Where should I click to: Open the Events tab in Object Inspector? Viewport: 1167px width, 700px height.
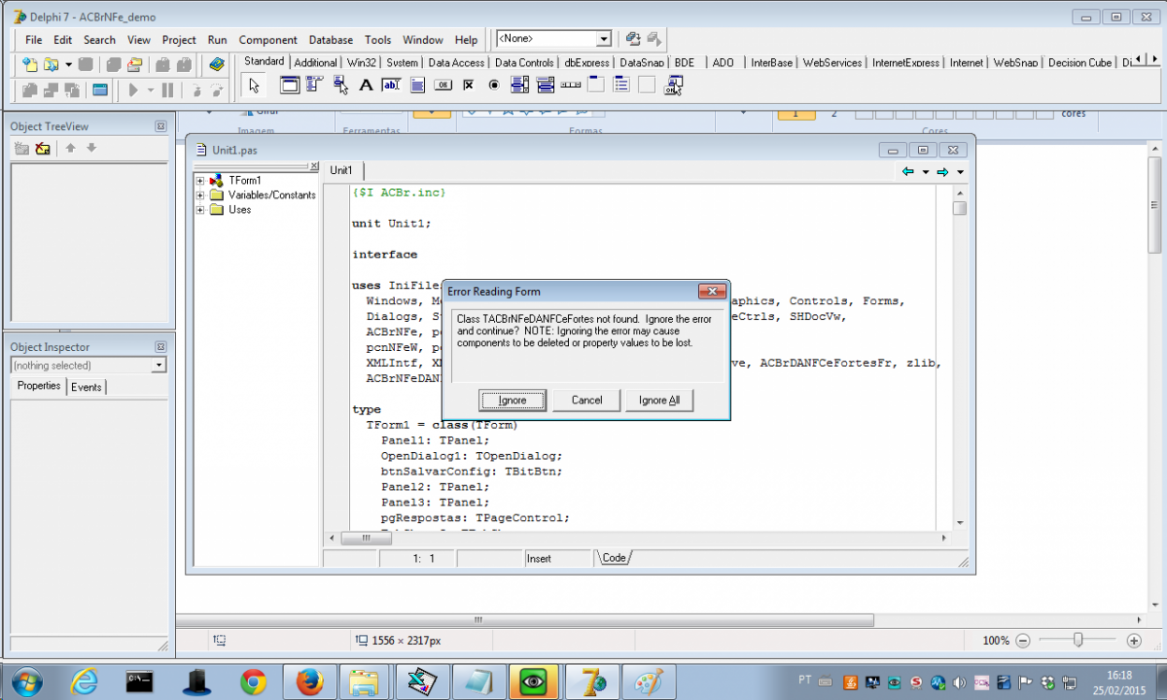click(86, 387)
